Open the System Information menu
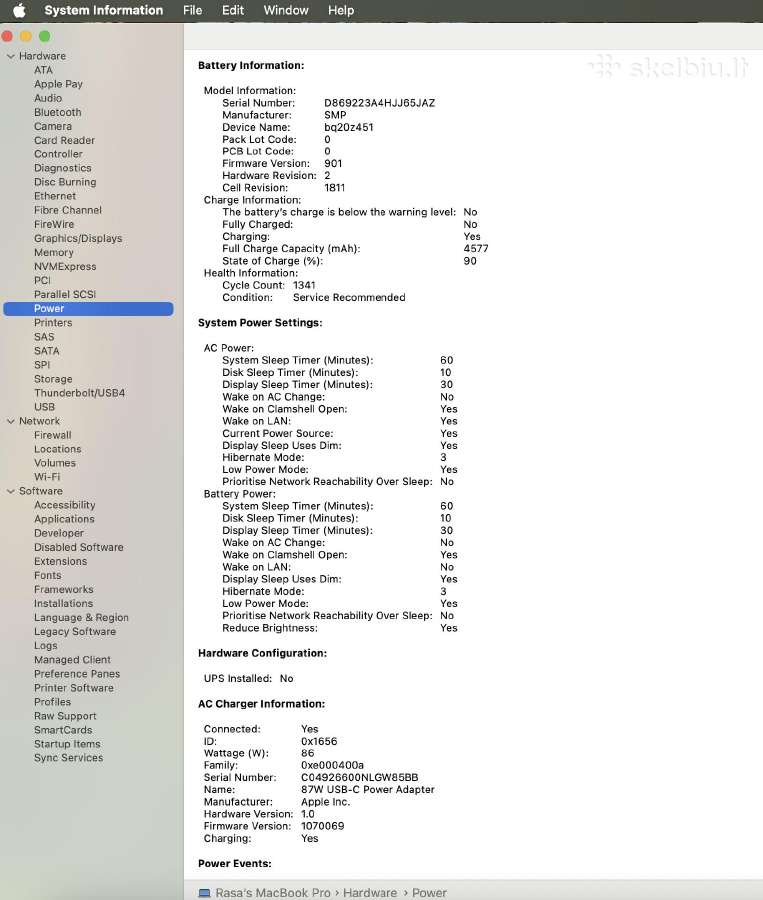This screenshot has width=763, height=900. pyautogui.click(x=103, y=10)
